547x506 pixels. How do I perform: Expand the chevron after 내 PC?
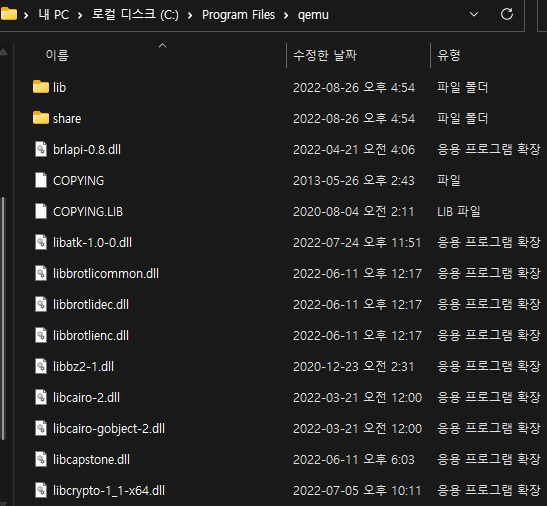[80, 15]
